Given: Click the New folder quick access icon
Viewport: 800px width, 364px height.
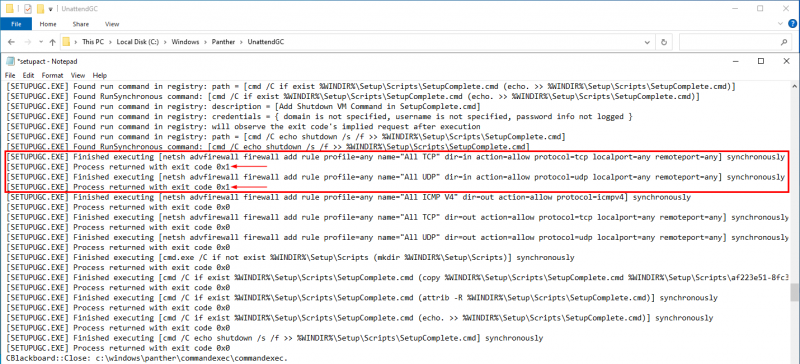Looking at the screenshot, I should point(40,9).
